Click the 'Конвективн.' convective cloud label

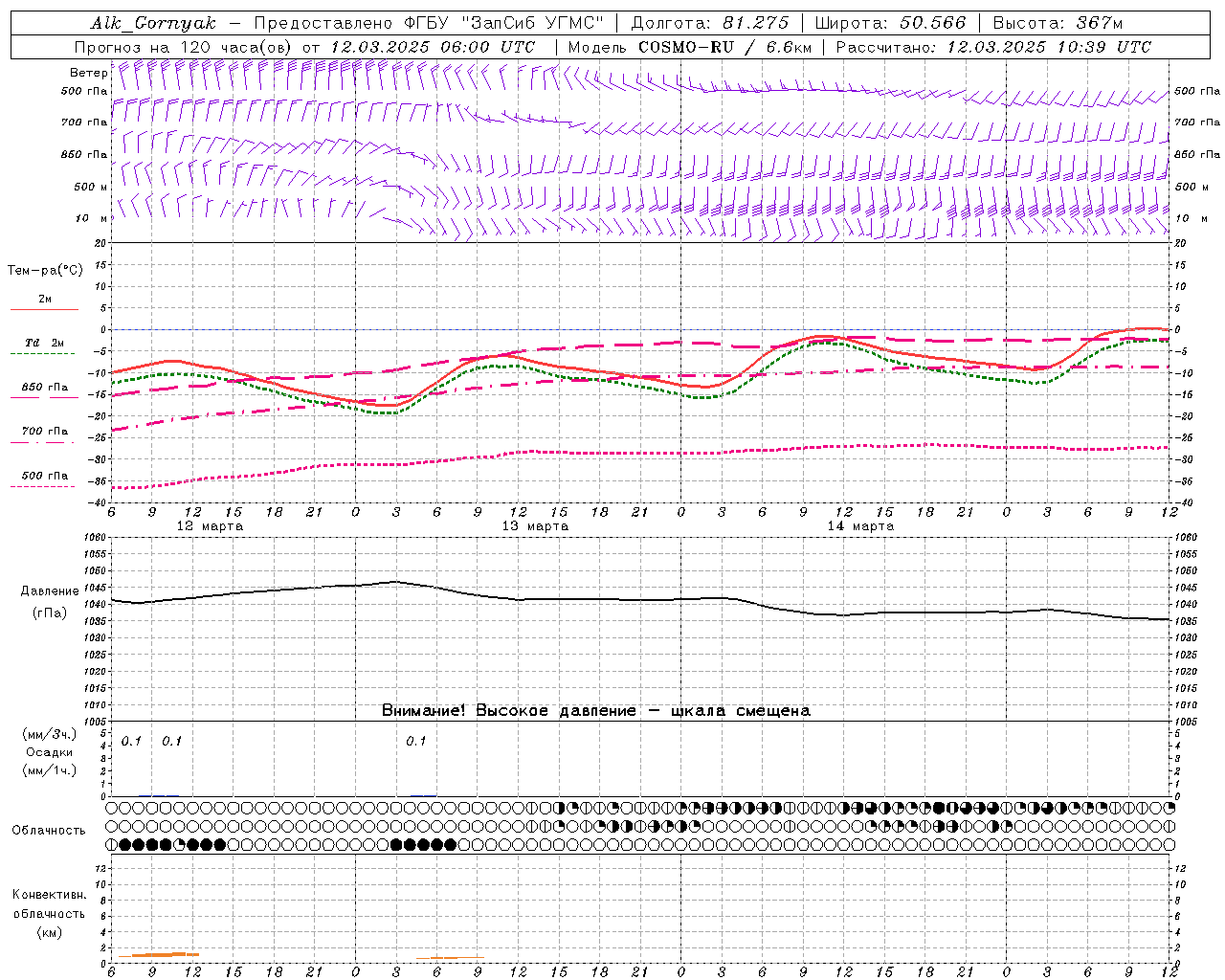[49, 895]
